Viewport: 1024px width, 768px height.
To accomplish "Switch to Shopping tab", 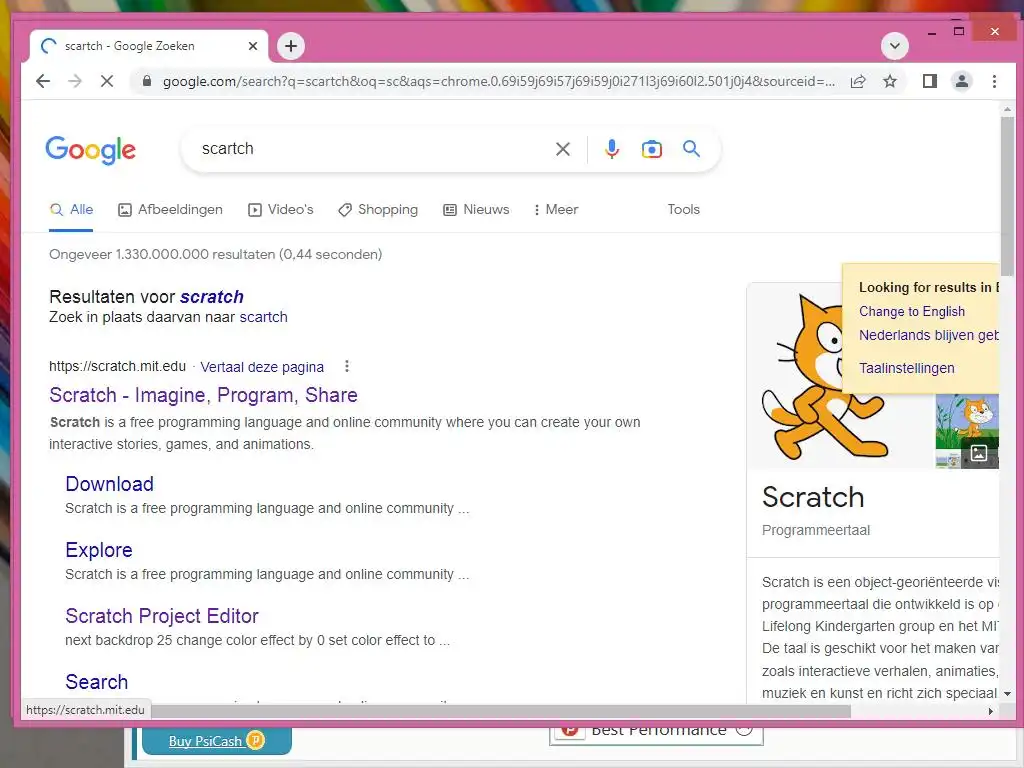I will (378, 210).
